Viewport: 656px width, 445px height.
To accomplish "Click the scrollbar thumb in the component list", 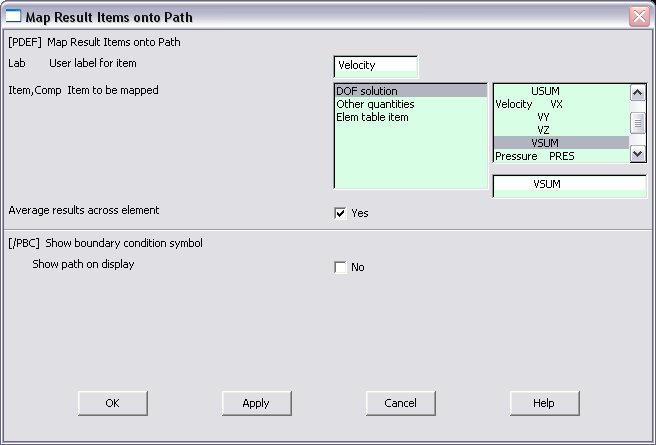I will click(638, 123).
